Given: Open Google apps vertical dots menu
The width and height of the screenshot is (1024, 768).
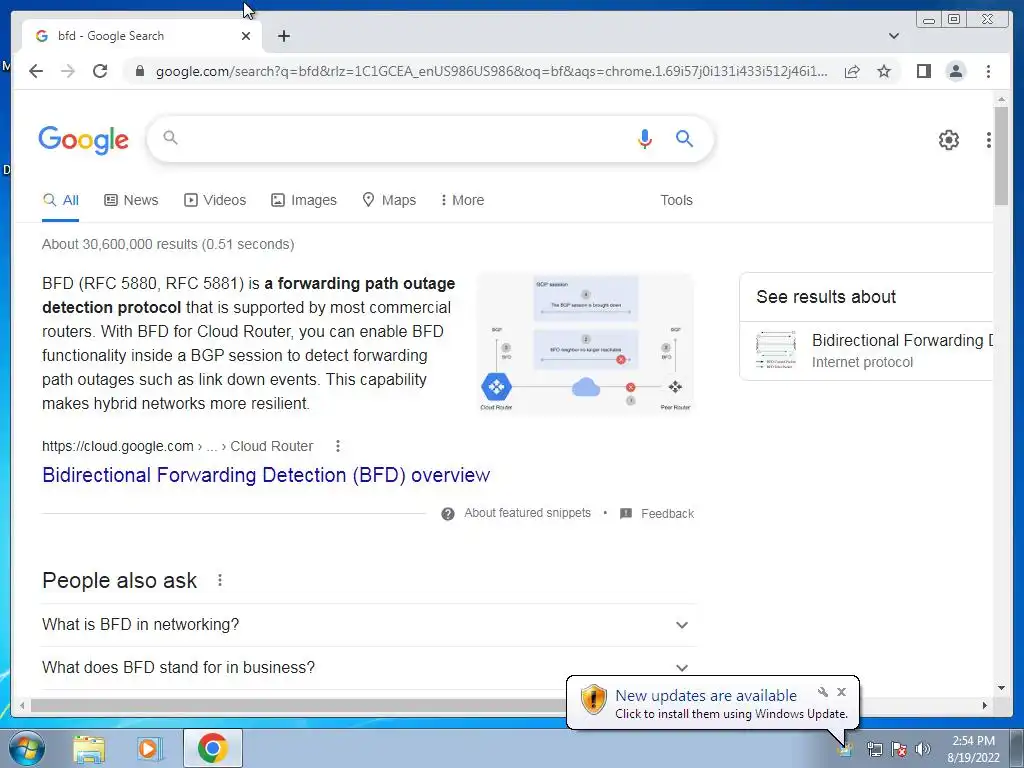Looking at the screenshot, I should (x=988, y=140).
